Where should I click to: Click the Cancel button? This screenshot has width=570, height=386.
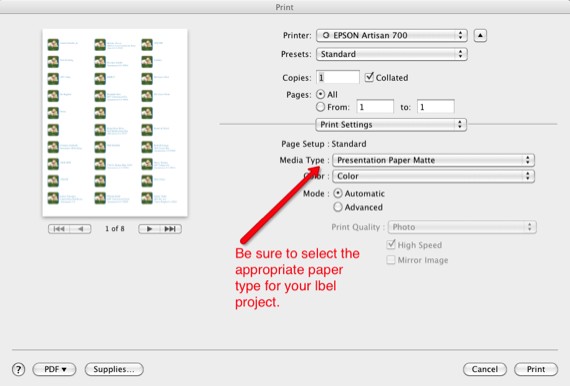485,369
